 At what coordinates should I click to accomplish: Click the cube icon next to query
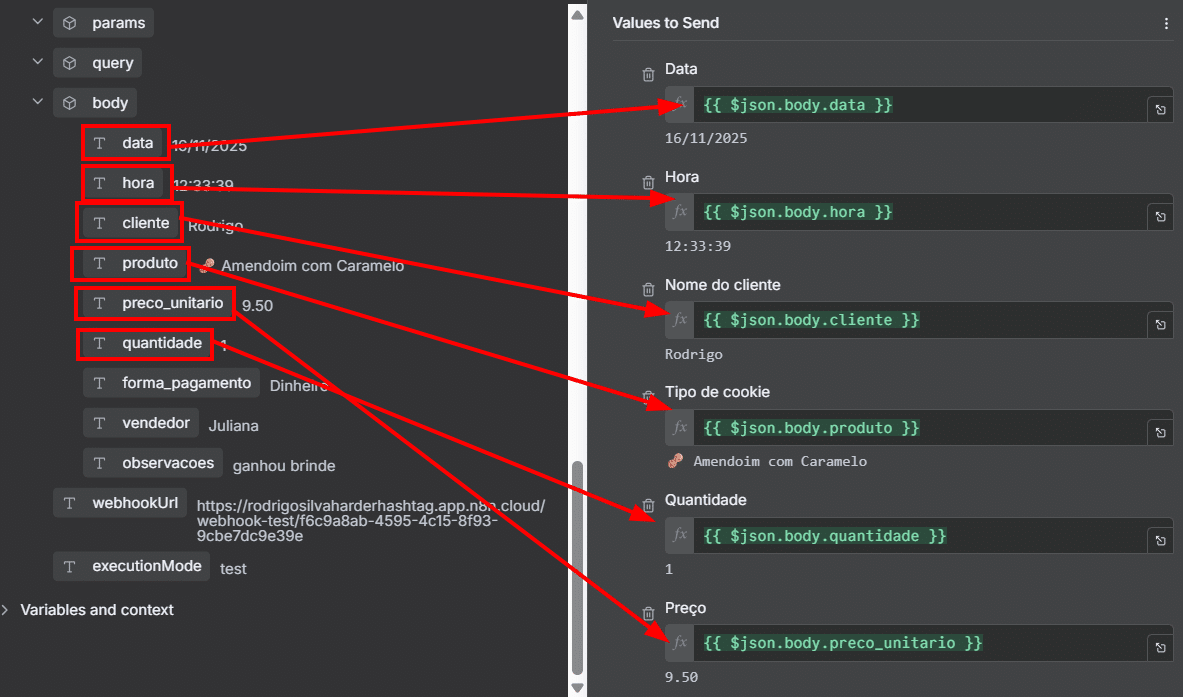(69, 63)
